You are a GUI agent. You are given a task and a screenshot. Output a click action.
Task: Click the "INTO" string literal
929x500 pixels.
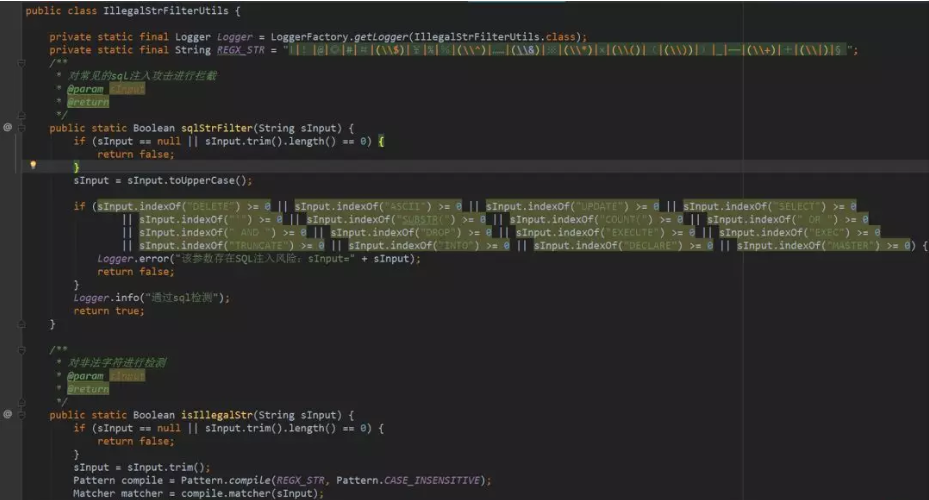(x=456, y=245)
